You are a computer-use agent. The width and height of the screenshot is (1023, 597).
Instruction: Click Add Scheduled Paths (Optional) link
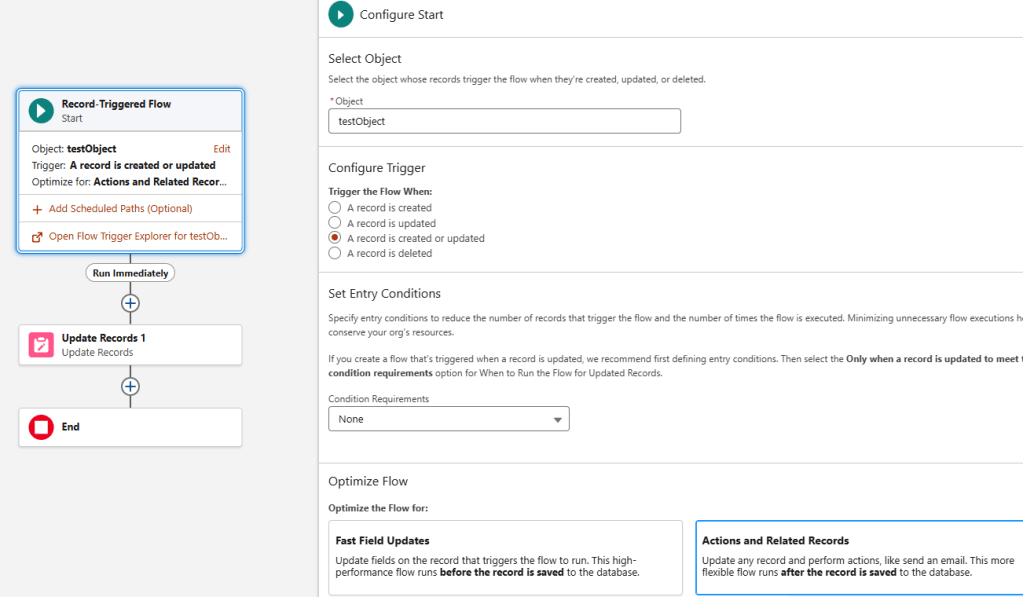120,209
